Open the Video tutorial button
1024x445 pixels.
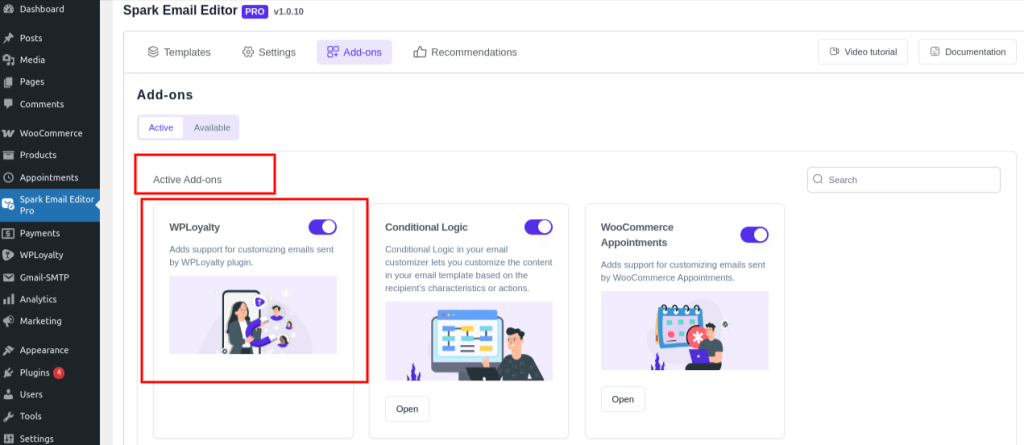(x=863, y=52)
